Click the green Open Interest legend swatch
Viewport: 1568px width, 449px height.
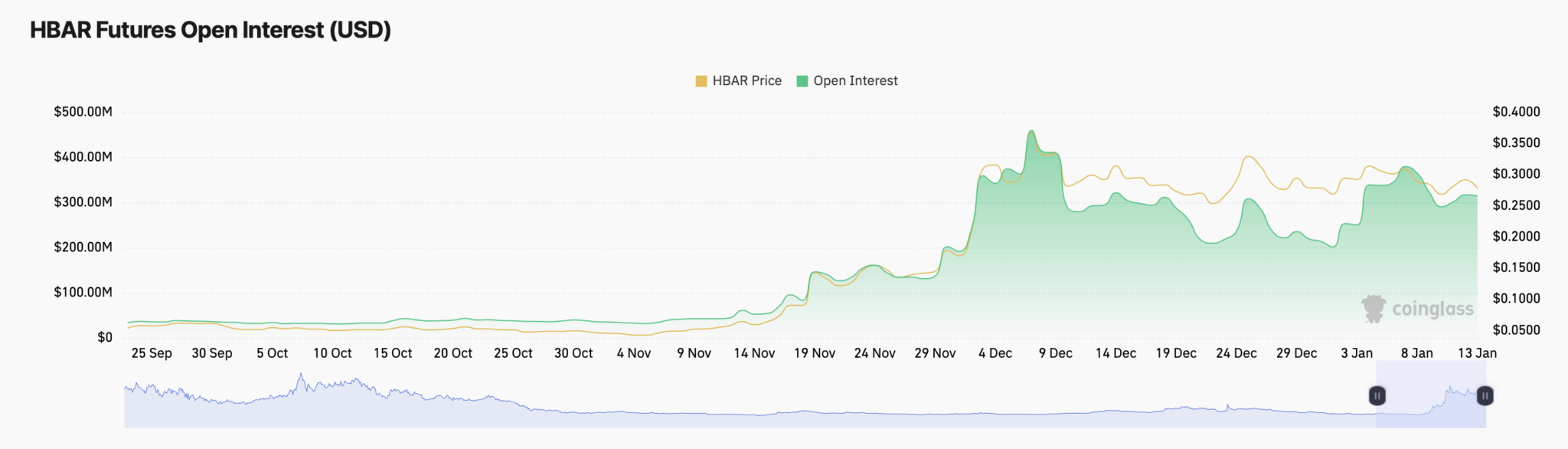tap(802, 81)
